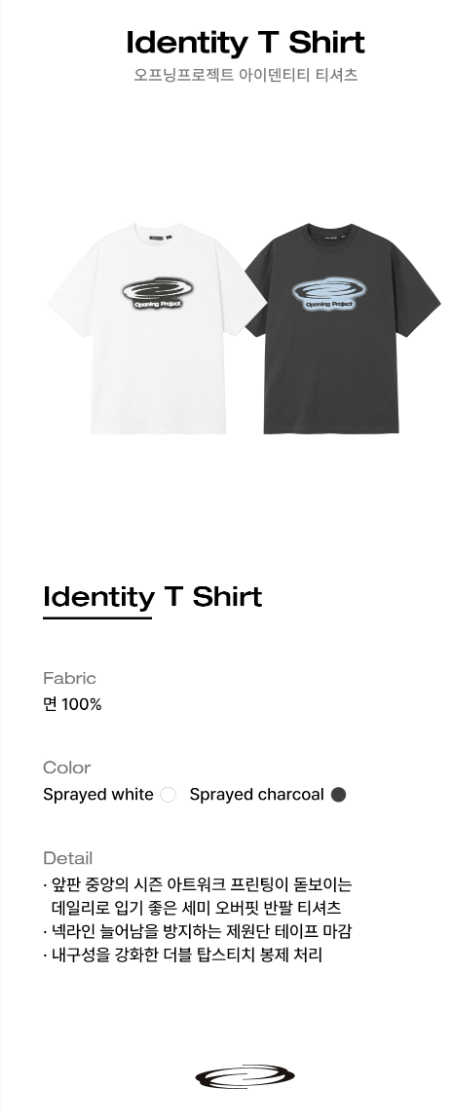Click the Sprayed charcoal text label
The width and height of the screenshot is (468, 1111).
point(256,795)
